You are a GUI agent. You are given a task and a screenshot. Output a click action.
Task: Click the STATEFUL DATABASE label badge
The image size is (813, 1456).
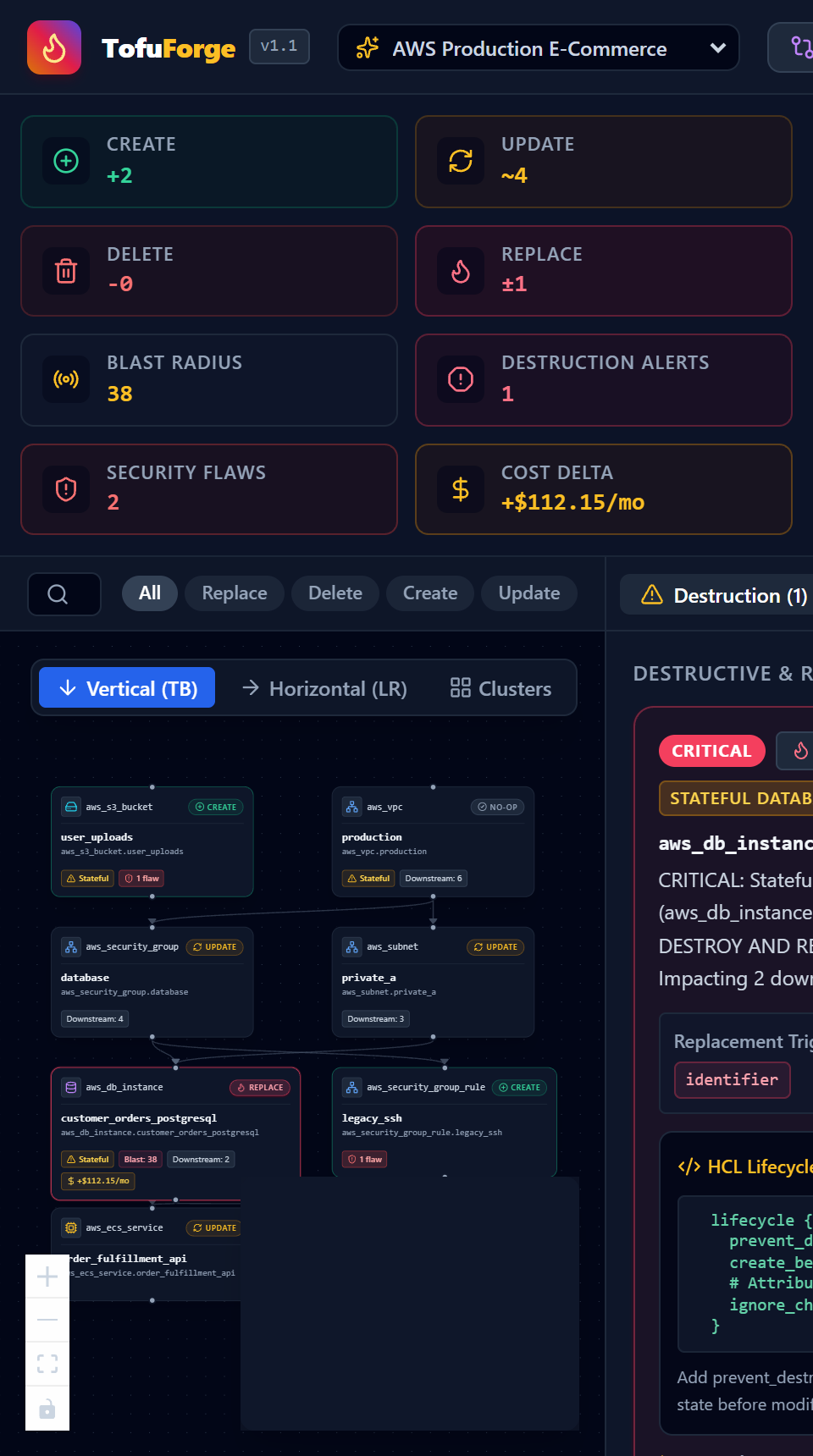pyautogui.click(x=737, y=798)
